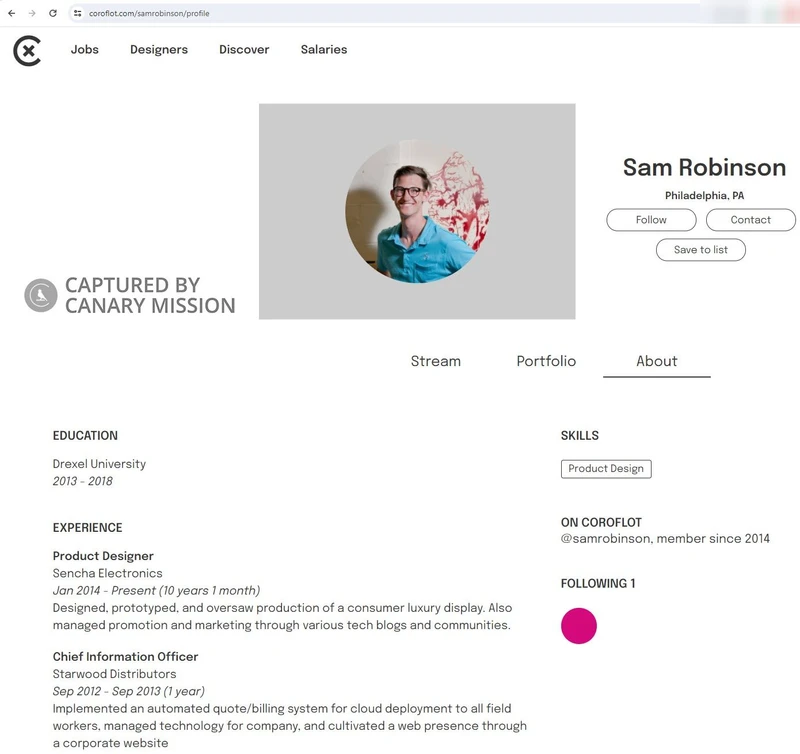
Task: Go back with browser back arrow
Action: (x=11, y=13)
